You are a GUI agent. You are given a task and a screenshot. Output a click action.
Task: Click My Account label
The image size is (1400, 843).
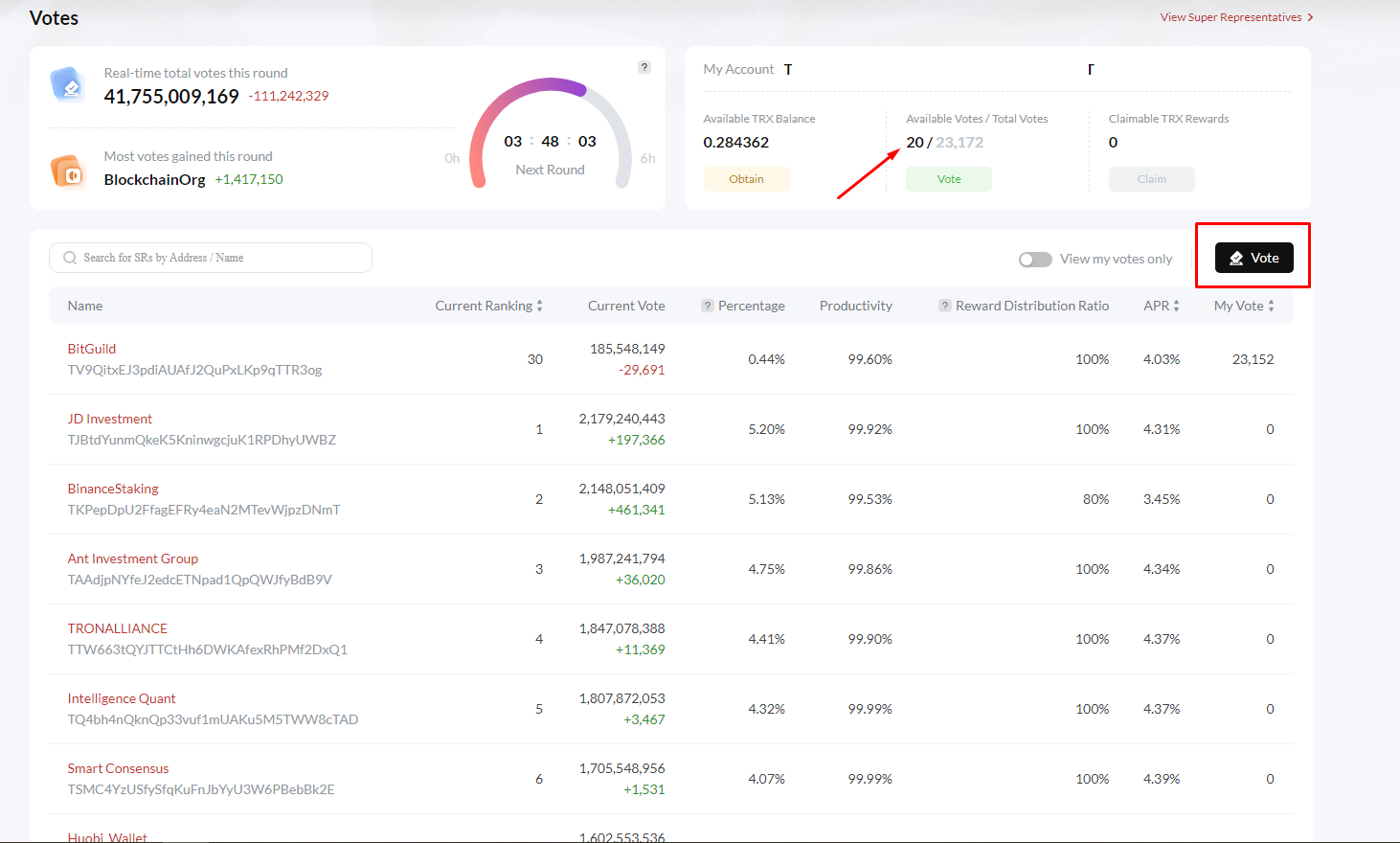[738, 69]
